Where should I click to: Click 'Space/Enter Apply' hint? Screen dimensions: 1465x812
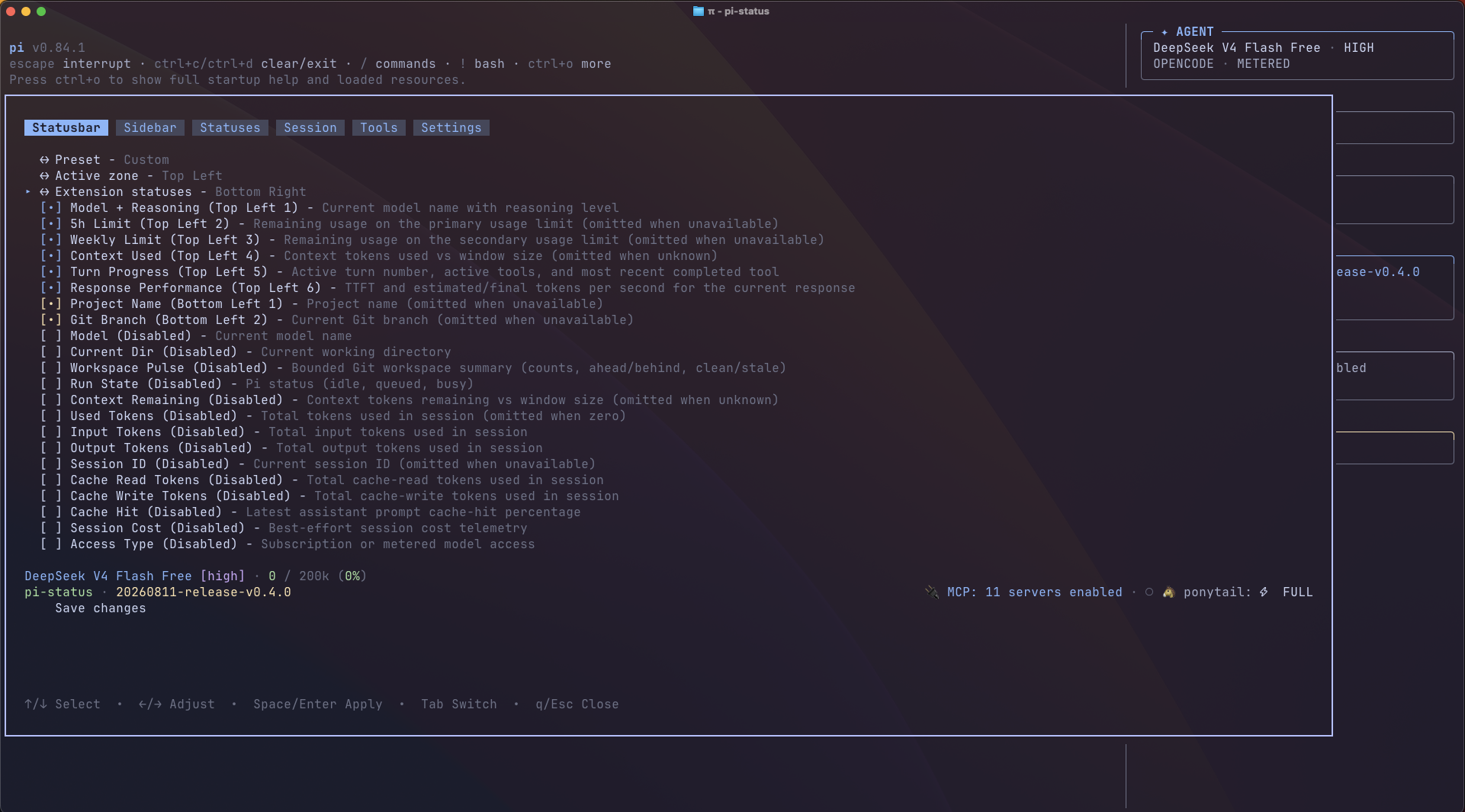pyautogui.click(x=318, y=704)
